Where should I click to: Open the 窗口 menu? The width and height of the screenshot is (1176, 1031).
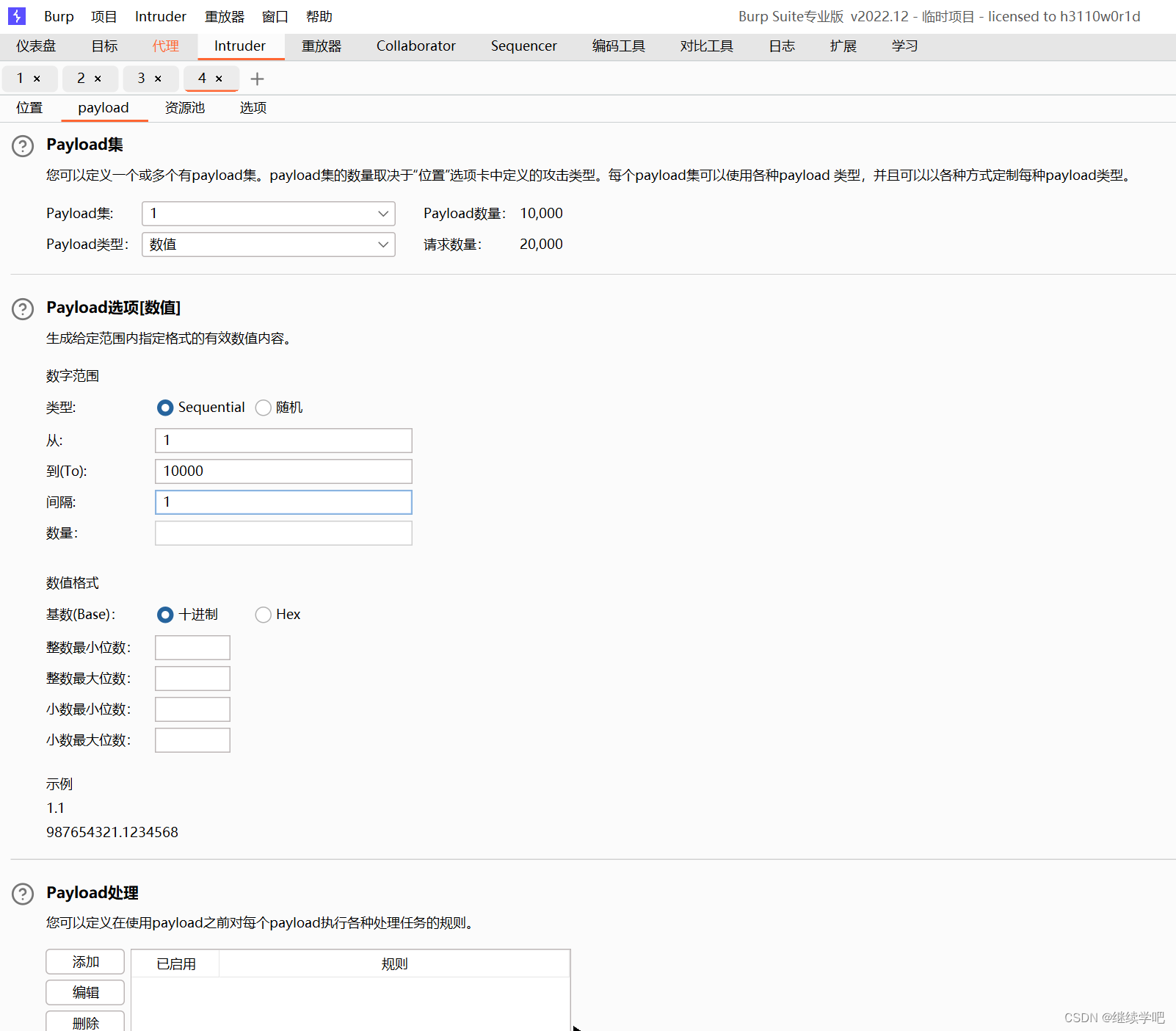275,16
